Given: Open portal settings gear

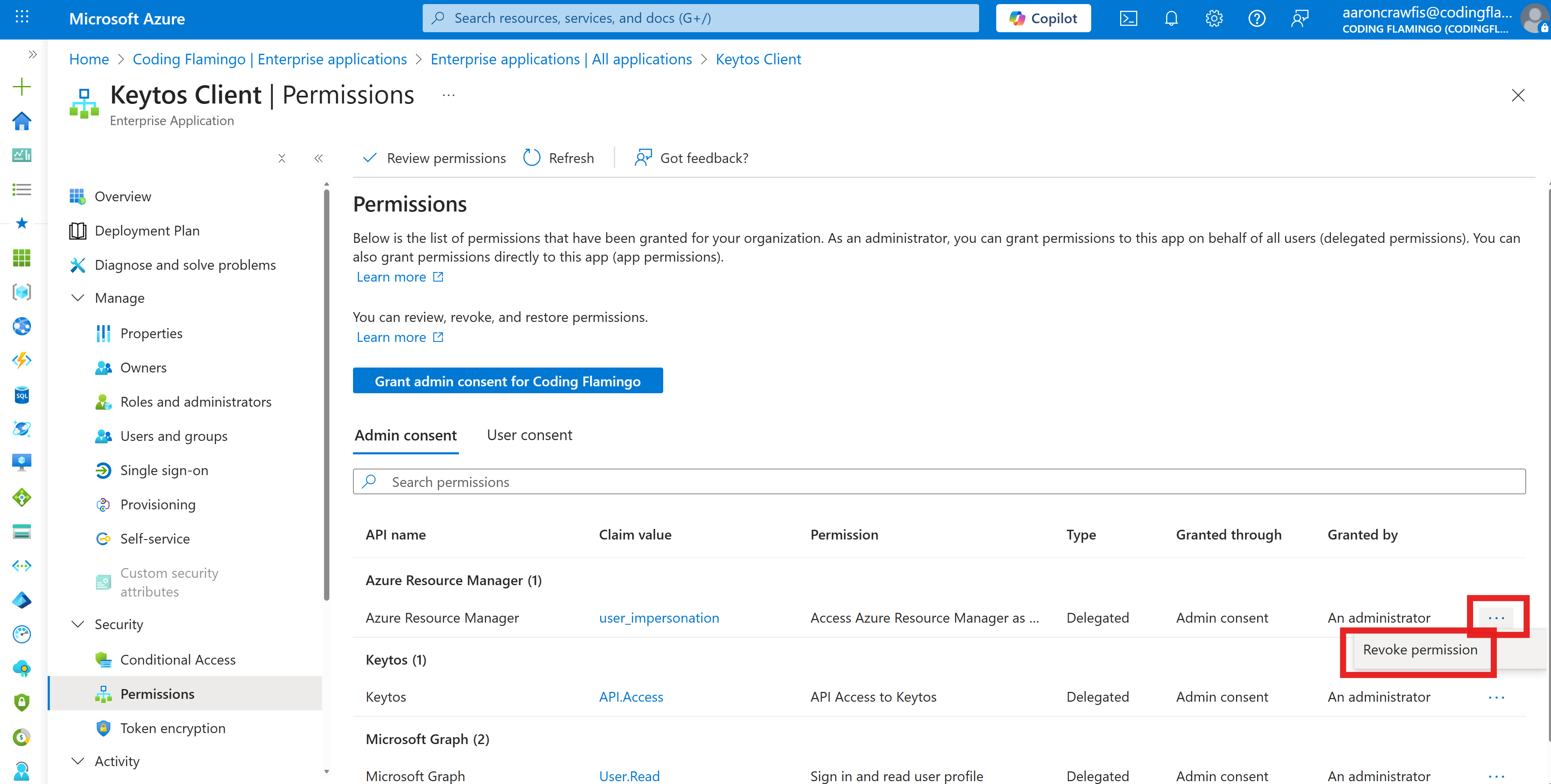Looking at the screenshot, I should click(x=1214, y=18).
